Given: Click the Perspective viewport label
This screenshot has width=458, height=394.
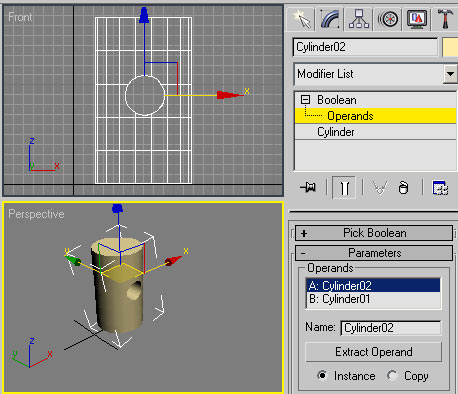Looking at the screenshot, I should click(36, 214).
